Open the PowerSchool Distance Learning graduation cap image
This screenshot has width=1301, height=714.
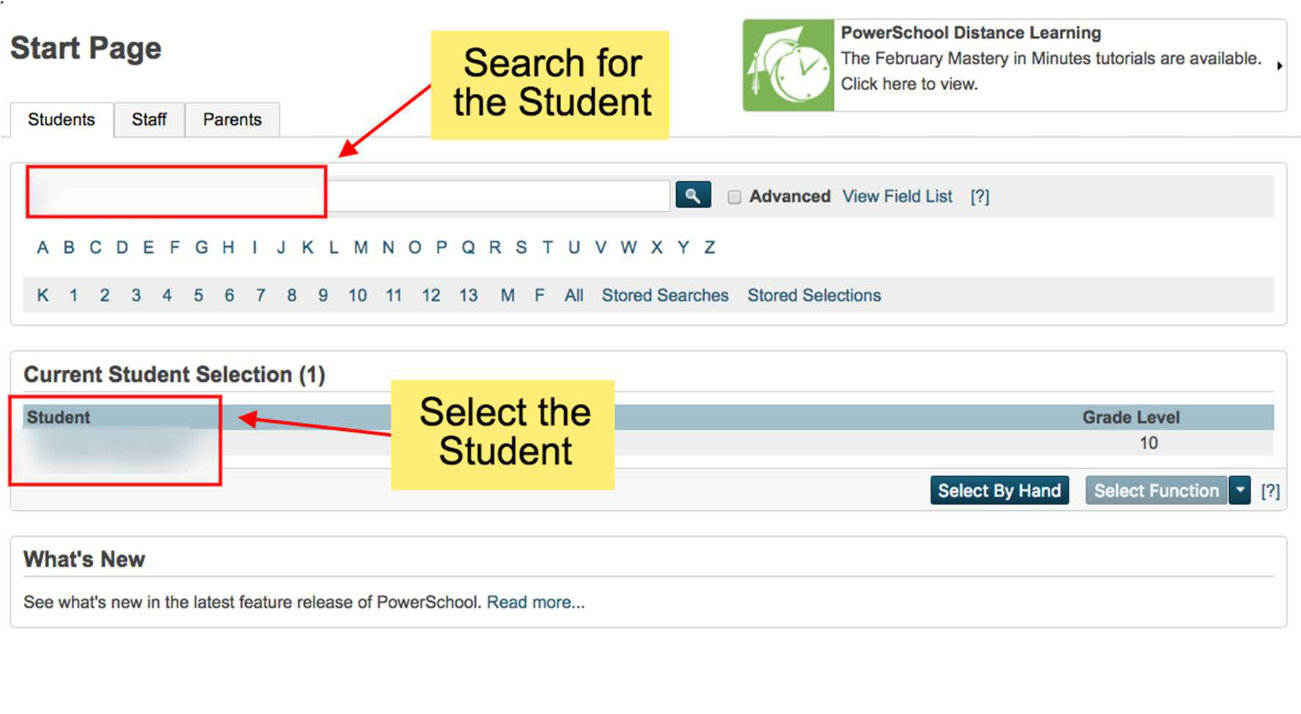click(788, 65)
